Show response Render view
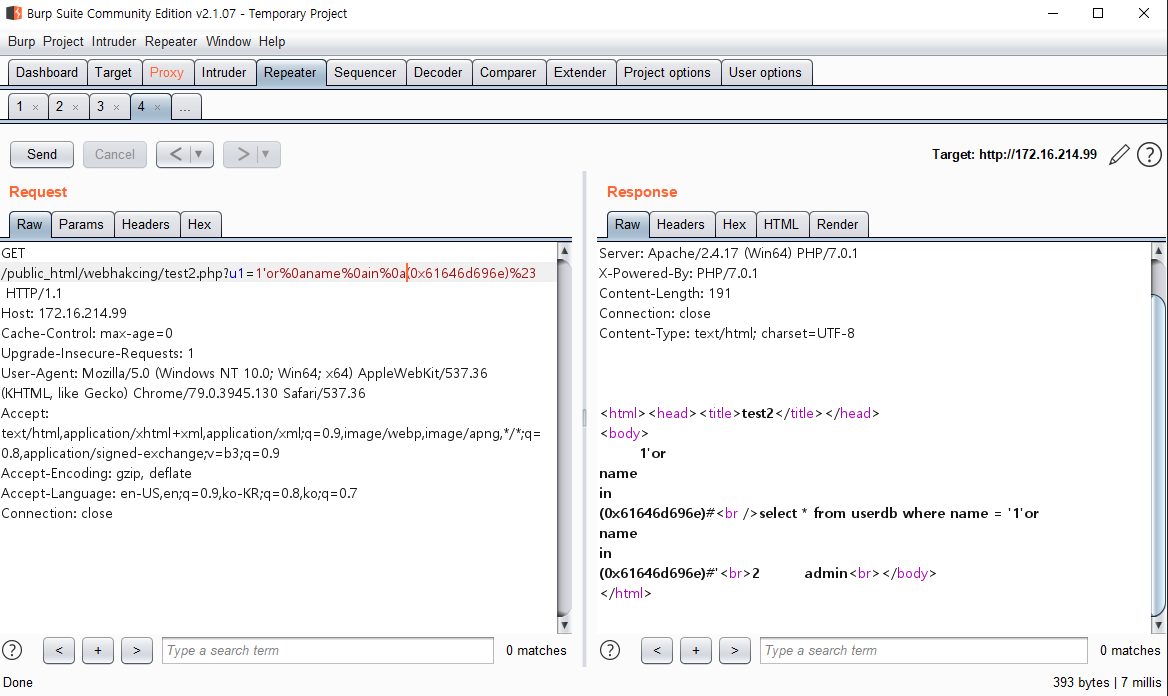Image resolution: width=1168 pixels, height=696 pixels. tap(838, 224)
